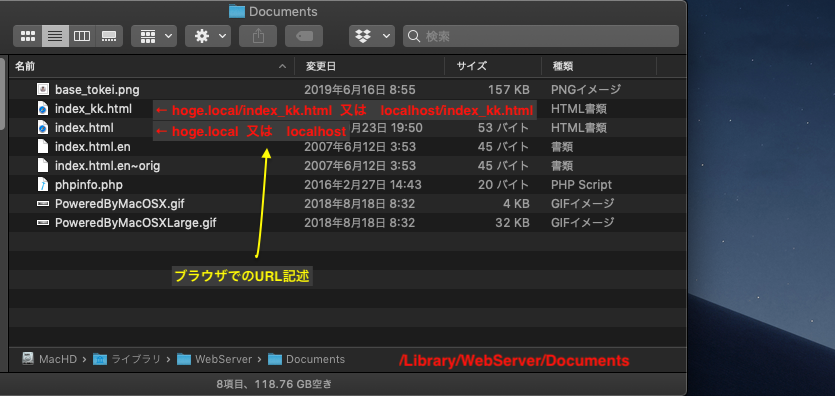Click the HTML書類 type of index_kk.html

click(x=579, y=109)
